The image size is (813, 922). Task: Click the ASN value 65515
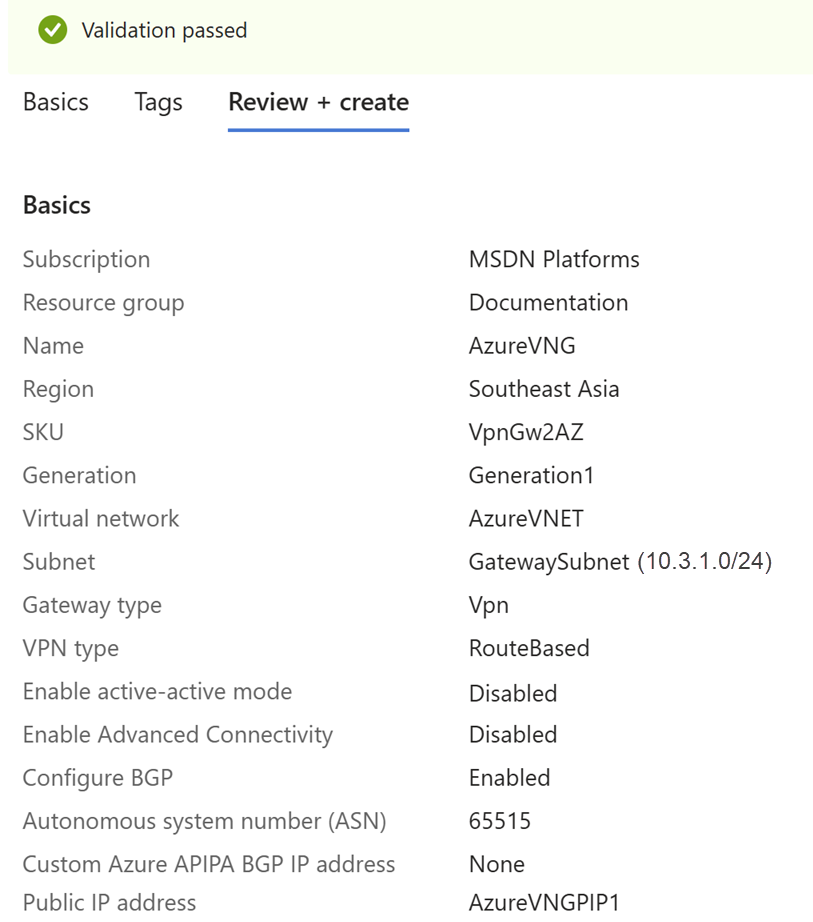[500, 821]
